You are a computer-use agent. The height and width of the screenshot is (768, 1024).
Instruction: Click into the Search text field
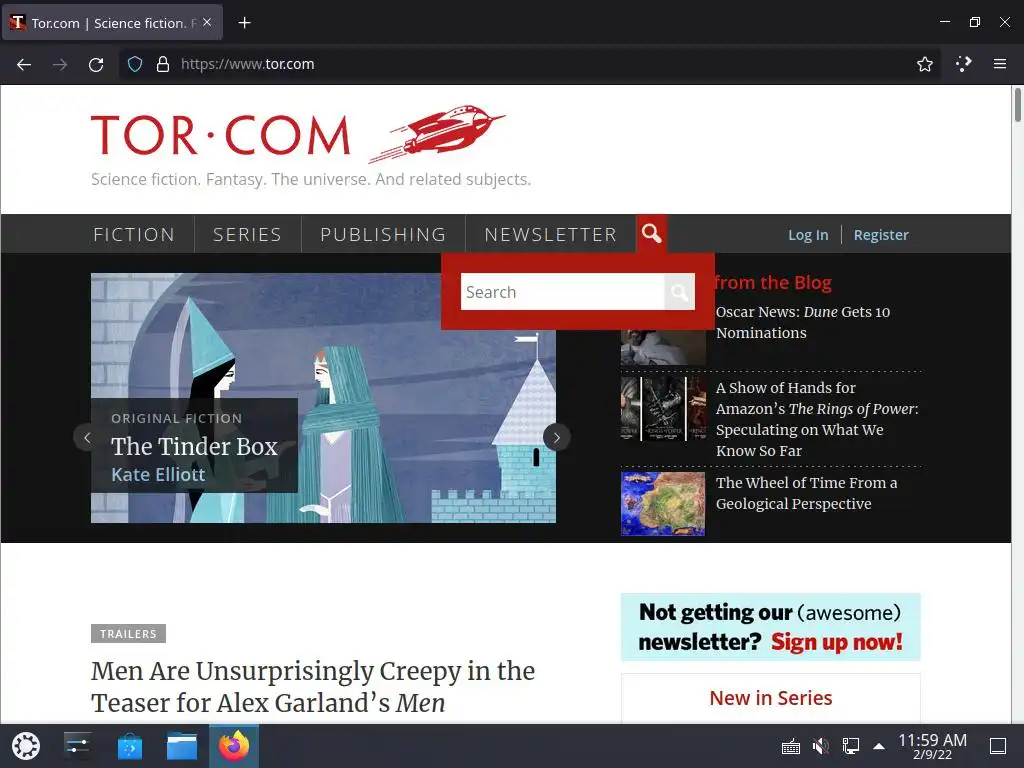562,292
